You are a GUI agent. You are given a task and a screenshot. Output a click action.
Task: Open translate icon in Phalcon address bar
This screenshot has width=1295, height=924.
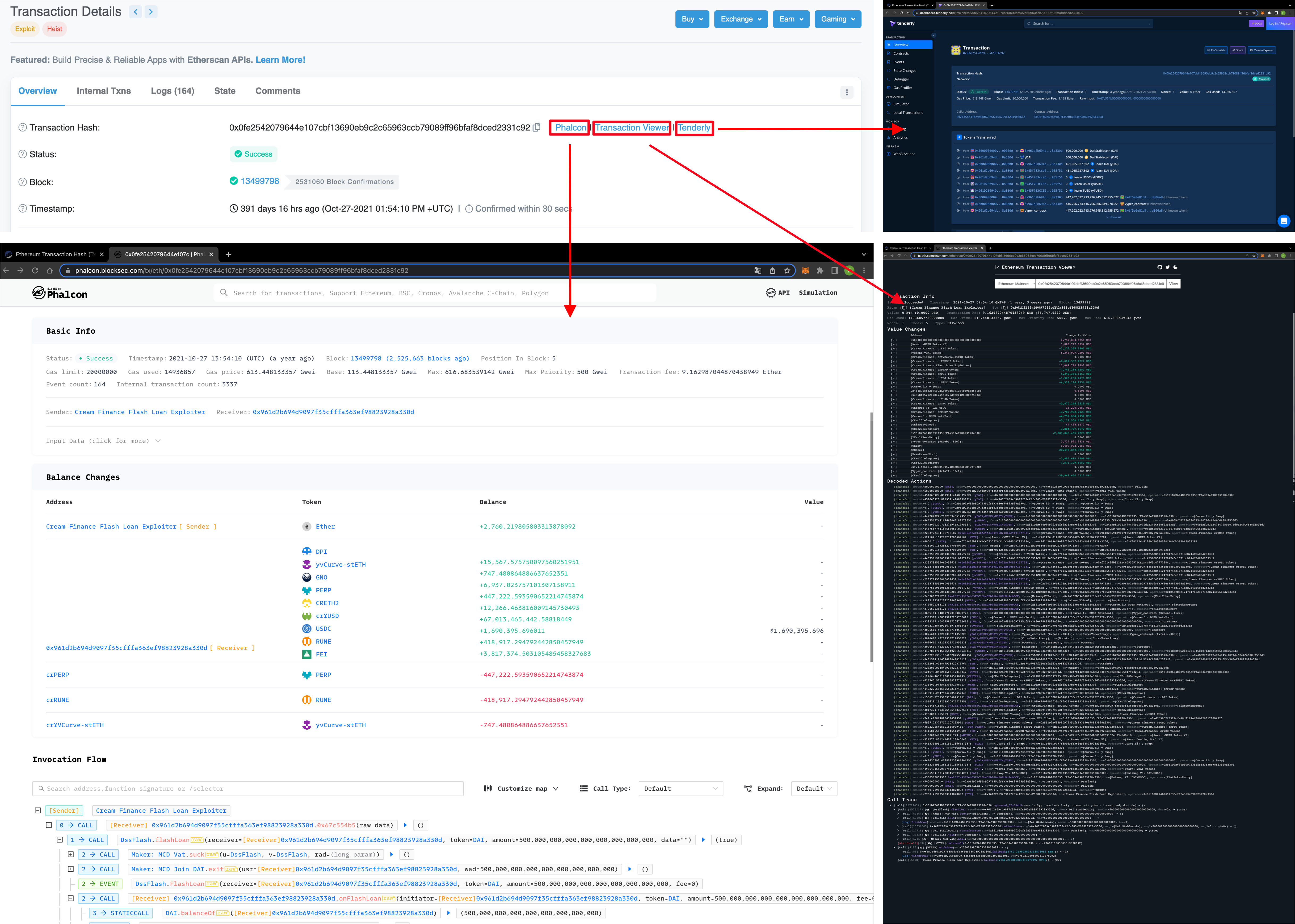point(757,271)
